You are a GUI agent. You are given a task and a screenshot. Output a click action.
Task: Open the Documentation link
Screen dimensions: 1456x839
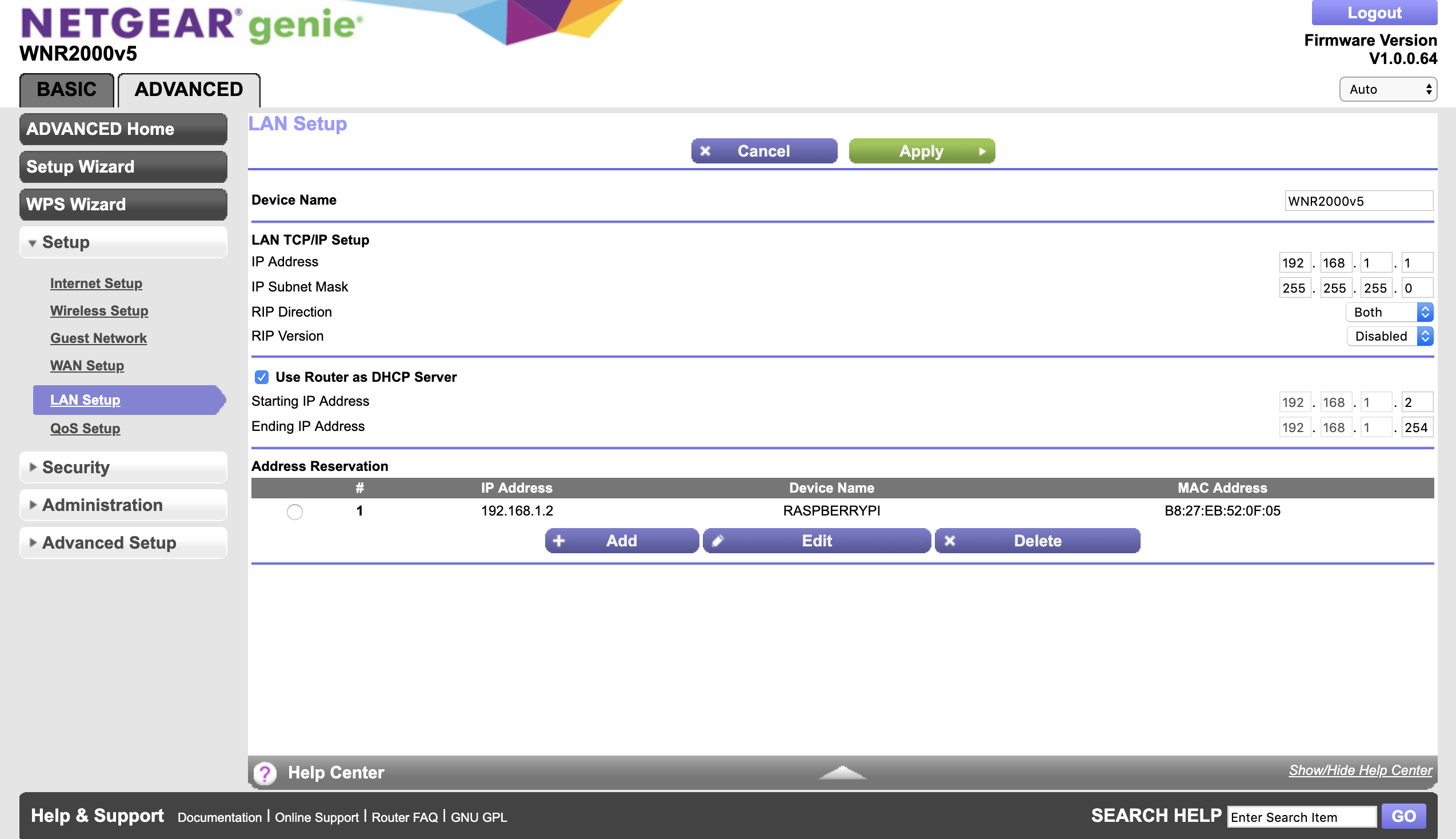(x=219, y=817)
